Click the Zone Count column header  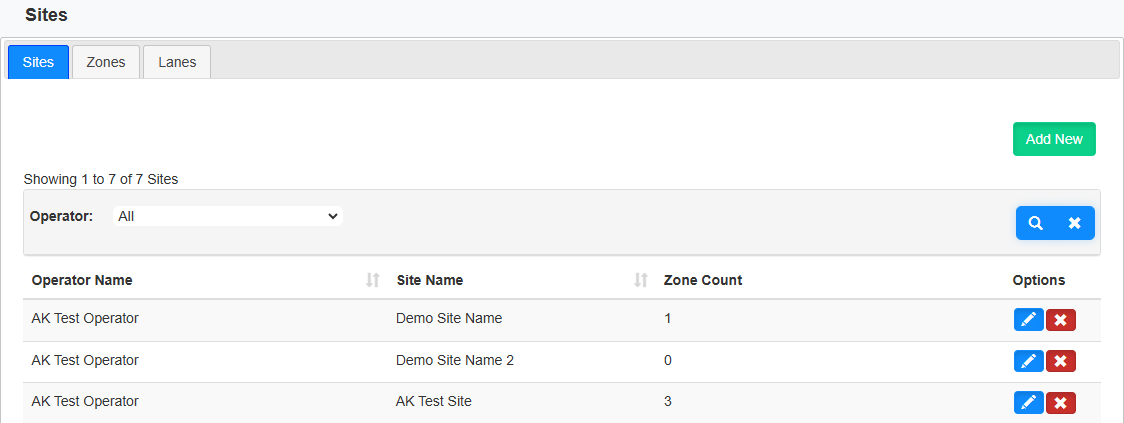(703, 280)
